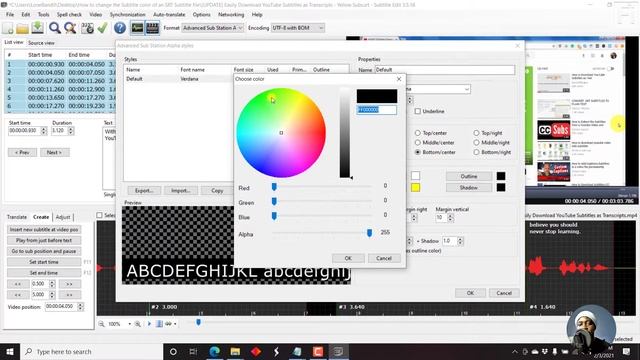
Task: Toggle the Select checkbox above the waveform
Action: click(100, 215)
